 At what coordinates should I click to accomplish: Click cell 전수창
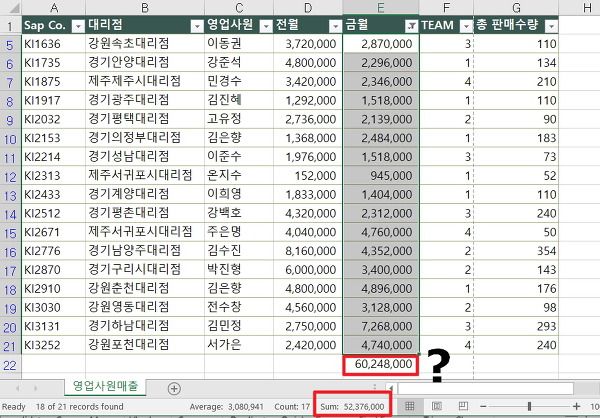click(x=239, y=307)
